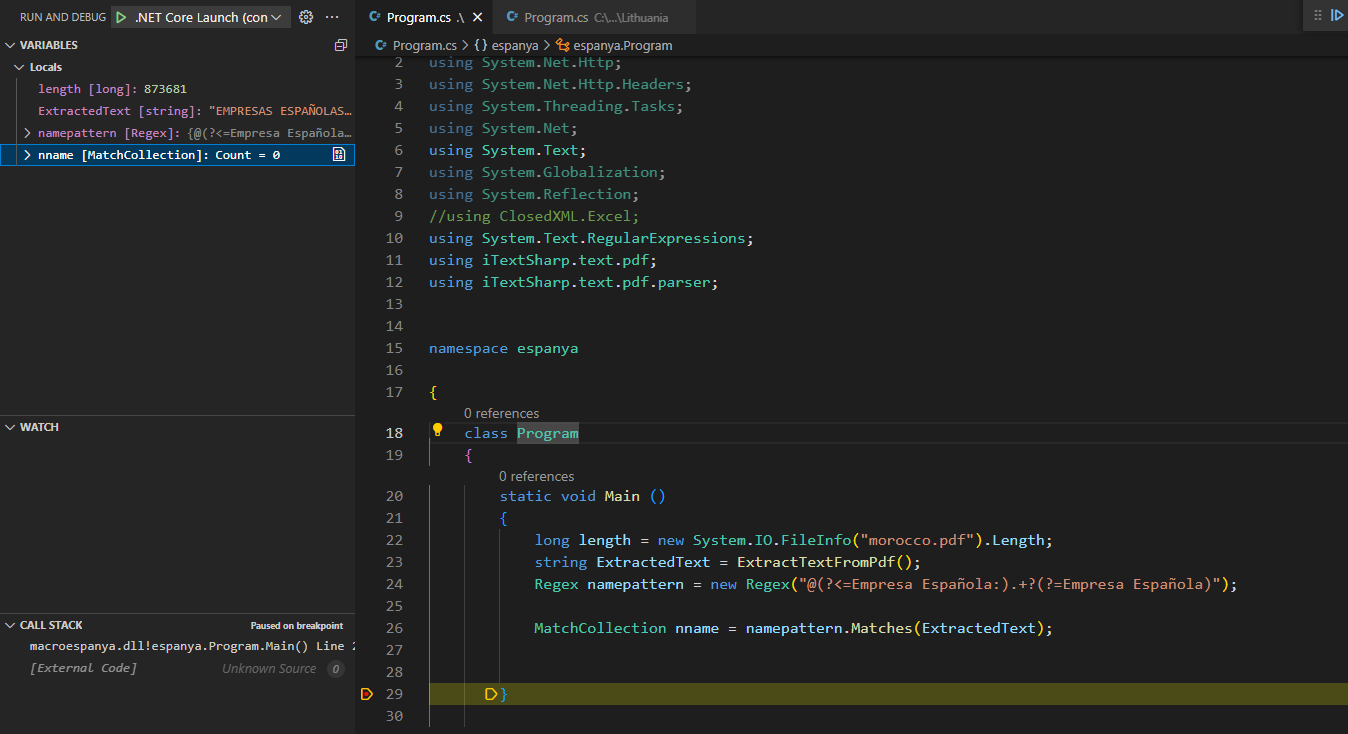The width and height of the screenshot is (1348, 734).
Task: Click Program class name on line 18
Action: pyautogui.click(x=548, y=433)
